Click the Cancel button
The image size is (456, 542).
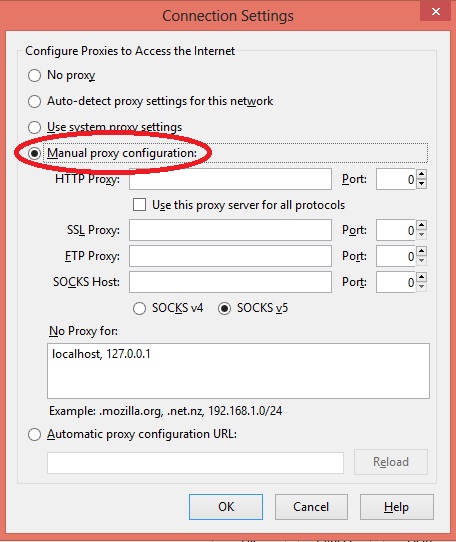(311, 507)
